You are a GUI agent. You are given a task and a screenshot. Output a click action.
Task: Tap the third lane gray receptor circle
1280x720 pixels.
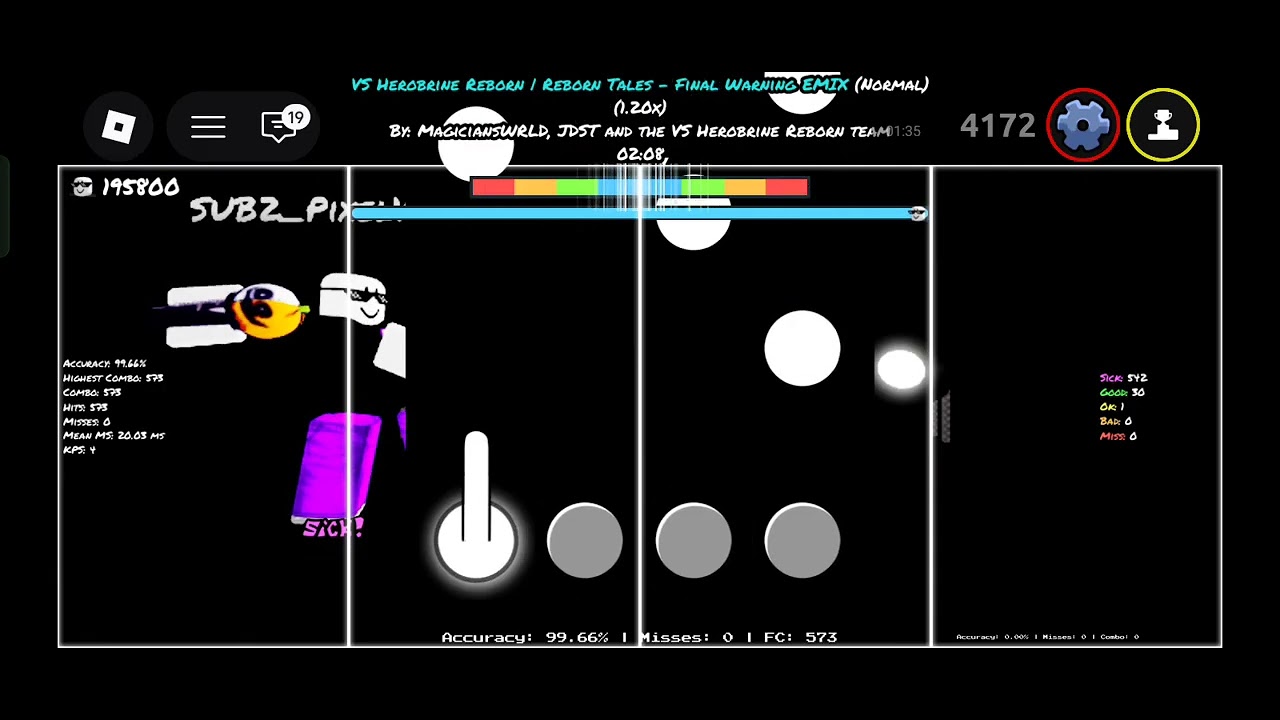pos(694,540)
